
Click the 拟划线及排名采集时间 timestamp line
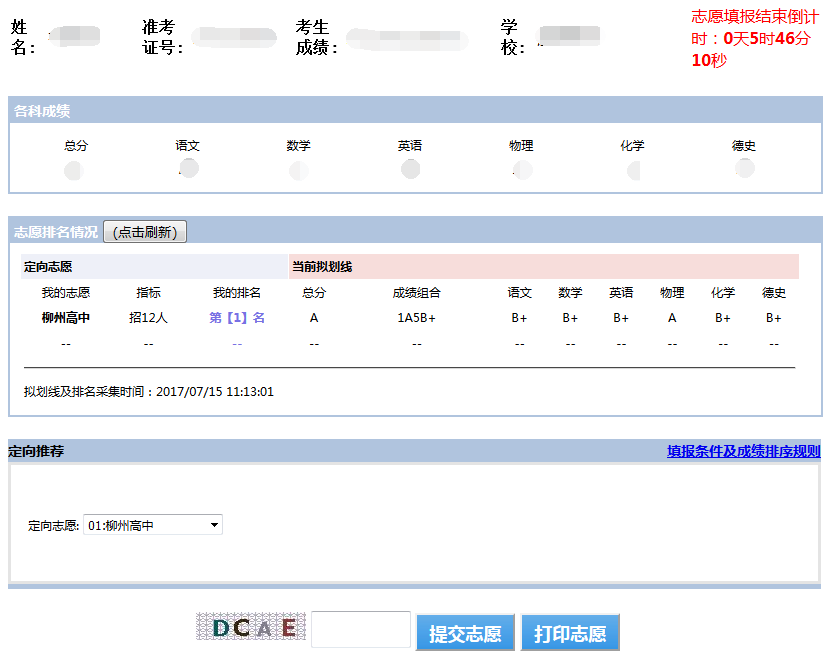[x=149, y=392]
